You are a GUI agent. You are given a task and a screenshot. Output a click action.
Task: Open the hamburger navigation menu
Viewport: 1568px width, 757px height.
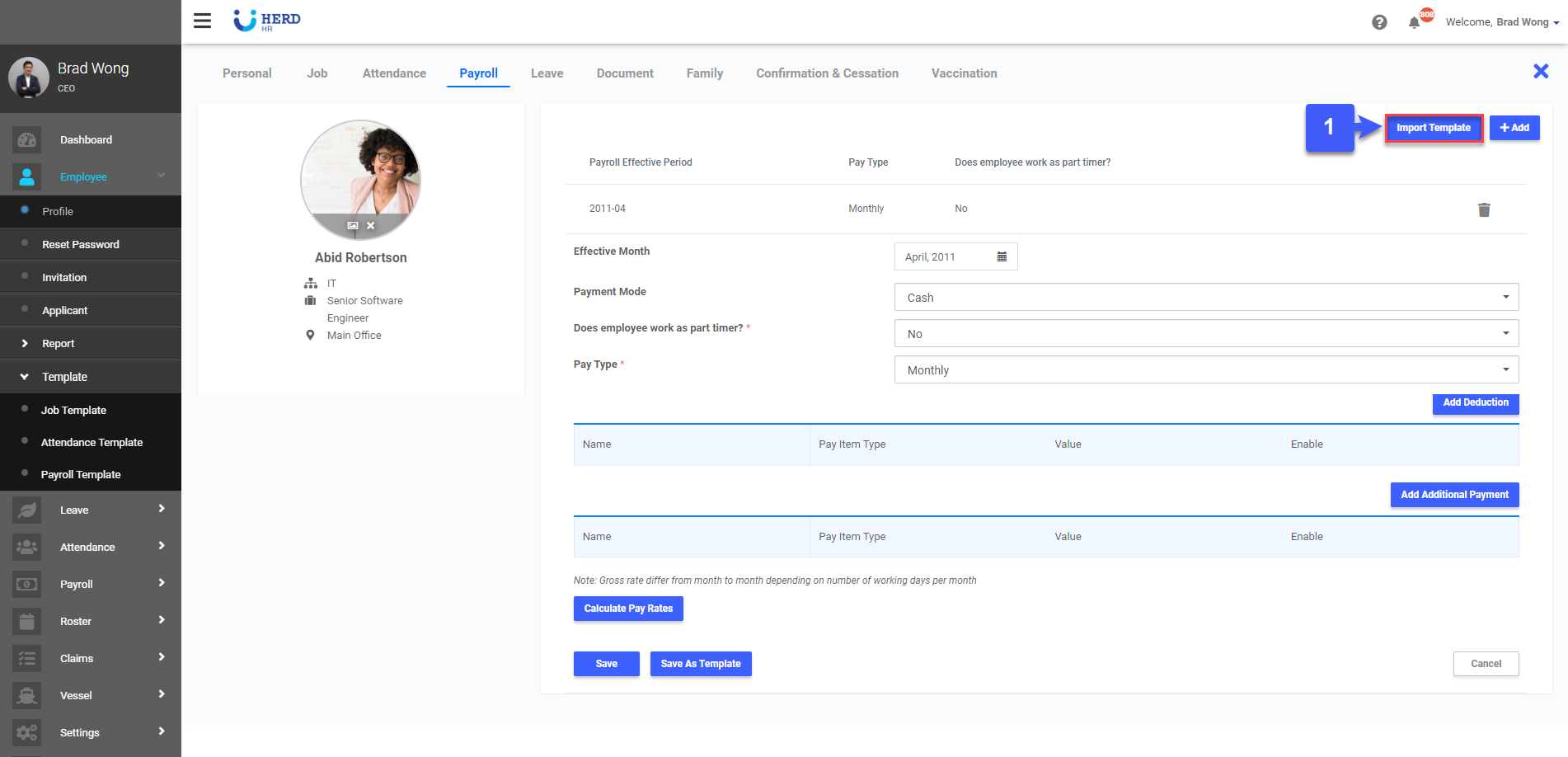(202, 21)
